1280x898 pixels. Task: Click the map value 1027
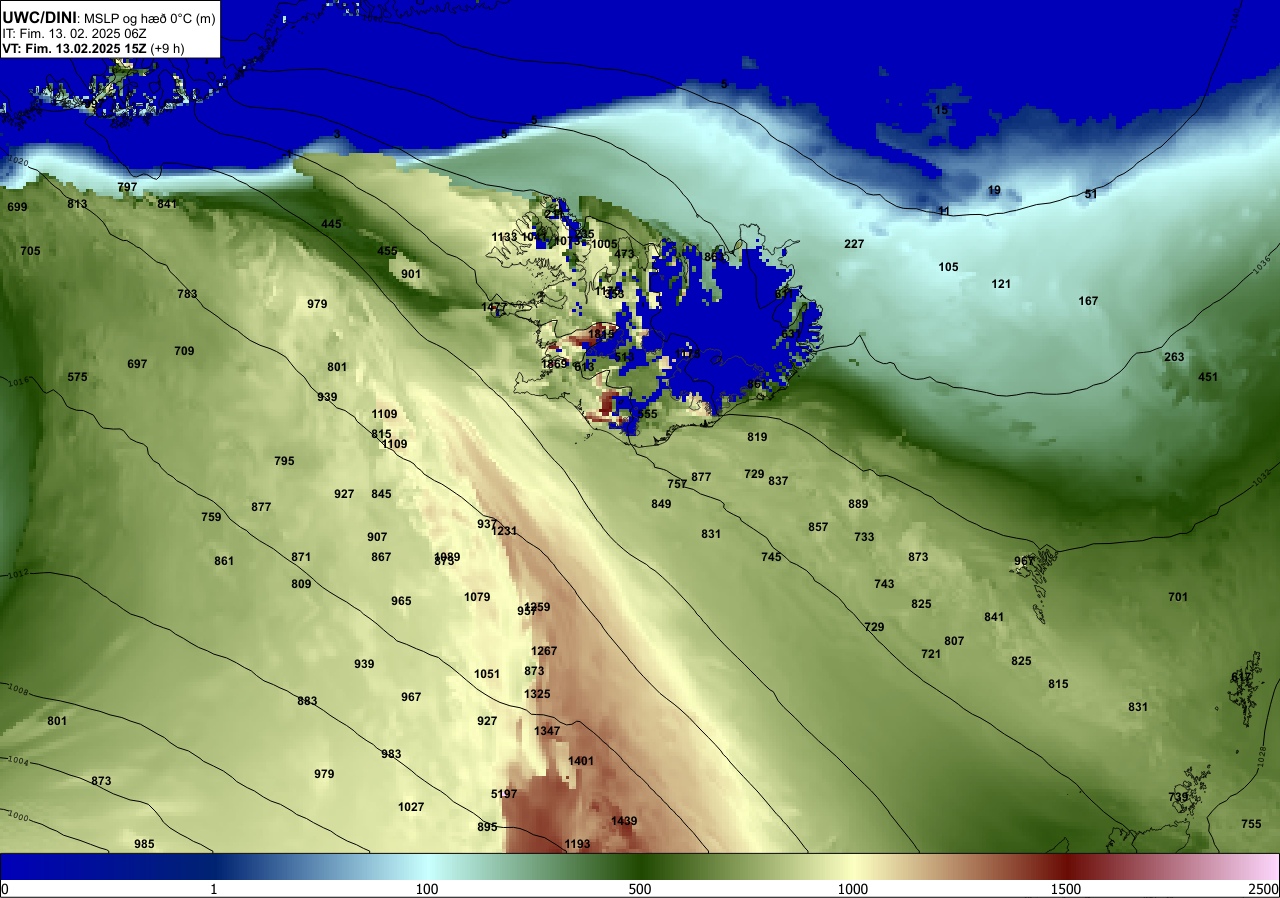411,807
